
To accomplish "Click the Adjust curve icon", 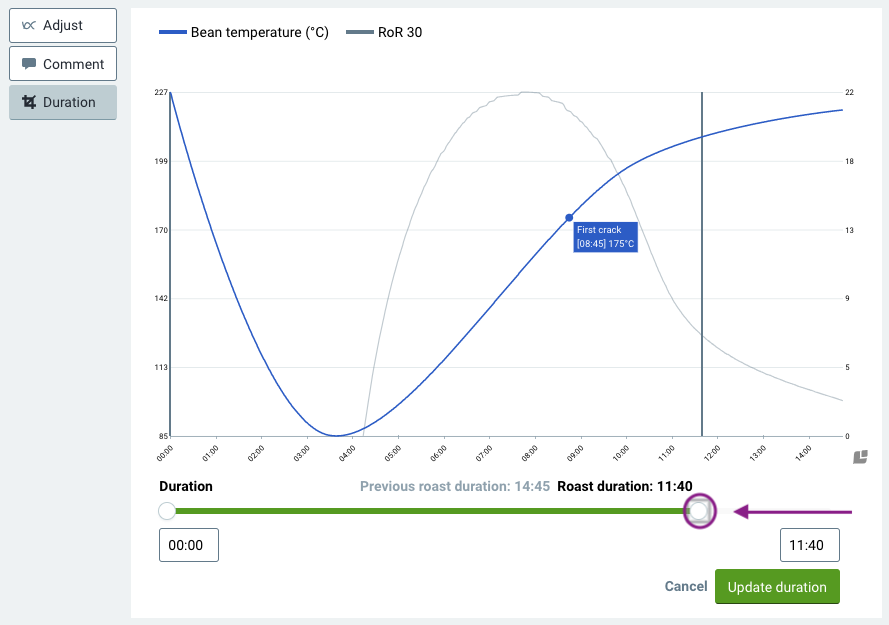I will (29, 25).
